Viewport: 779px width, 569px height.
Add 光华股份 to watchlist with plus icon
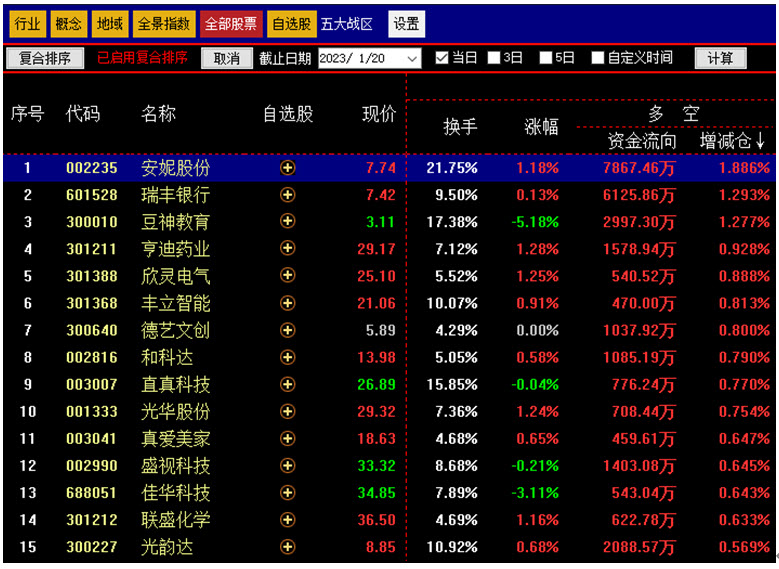coord(287,411)
